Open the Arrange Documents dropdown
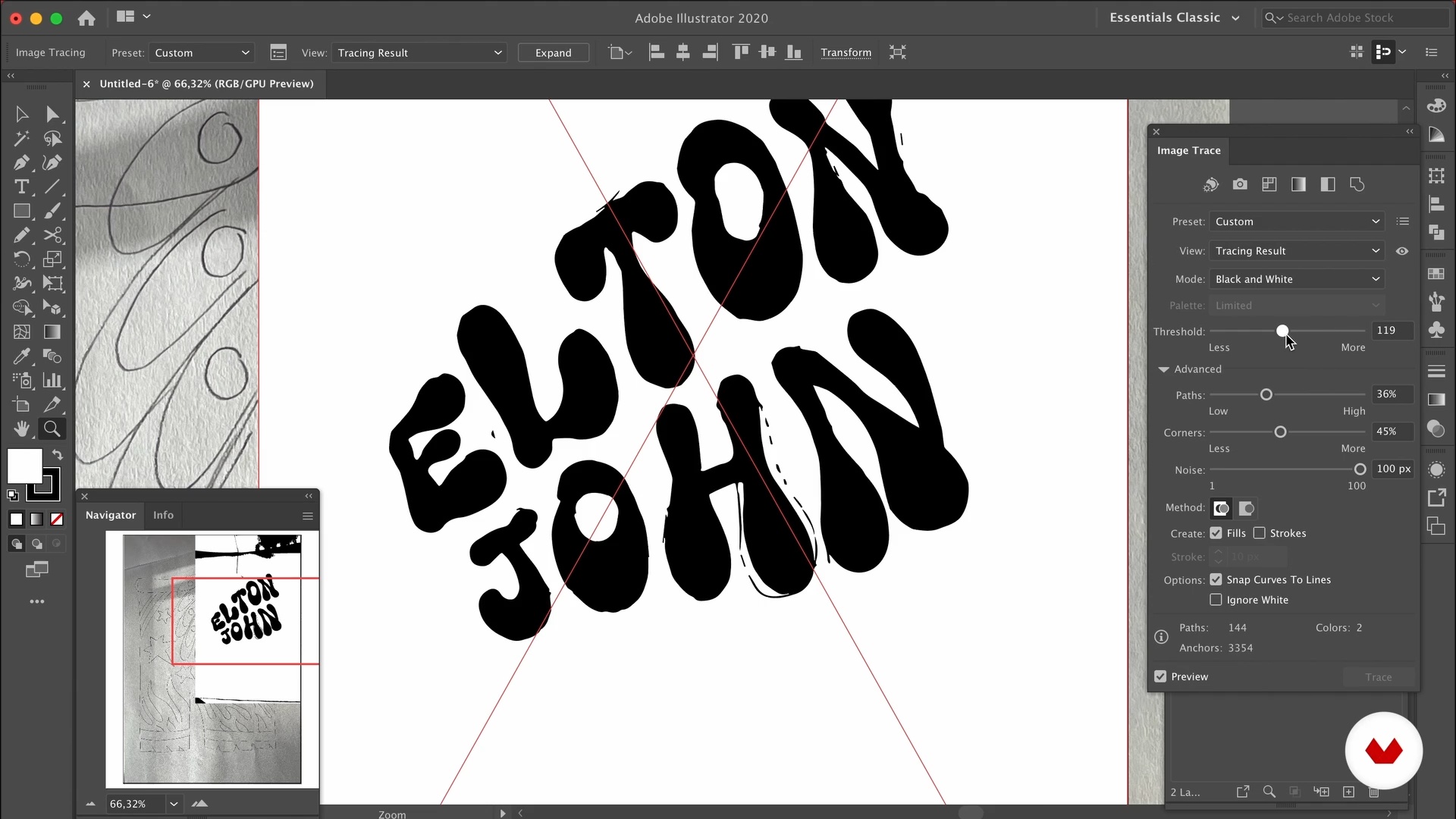 133,17
